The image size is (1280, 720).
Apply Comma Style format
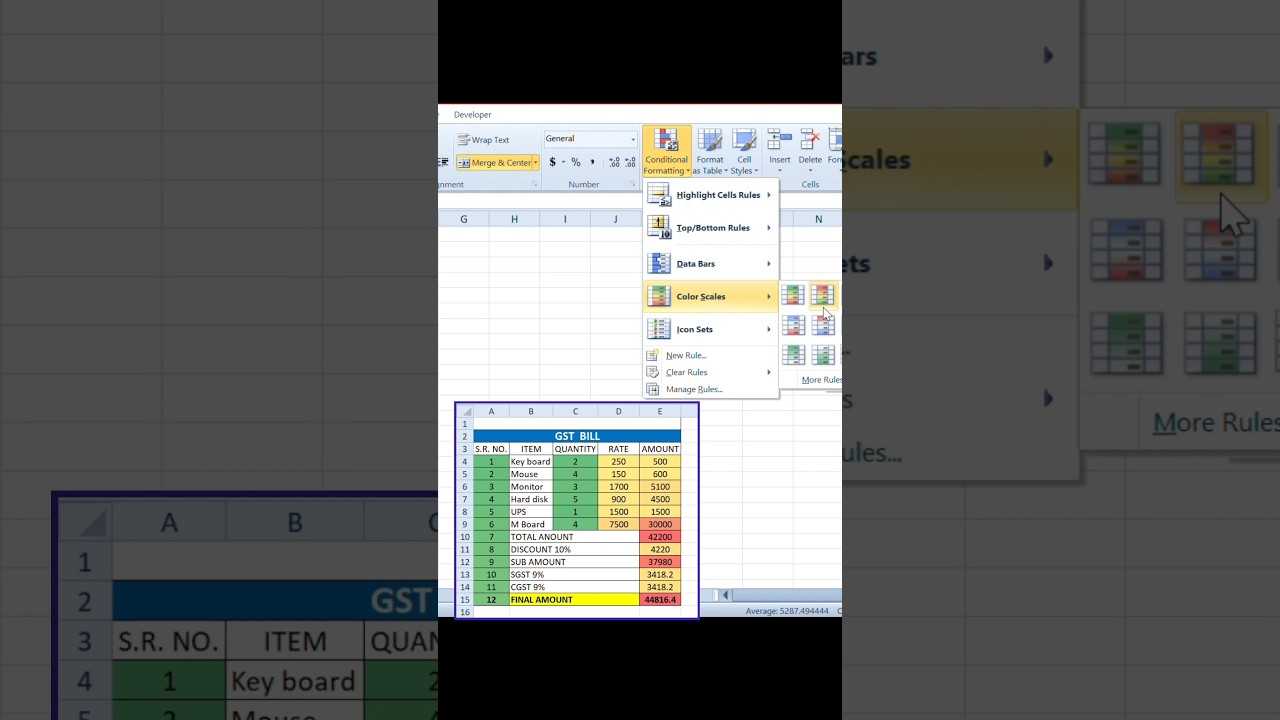(x=592, y=162)
